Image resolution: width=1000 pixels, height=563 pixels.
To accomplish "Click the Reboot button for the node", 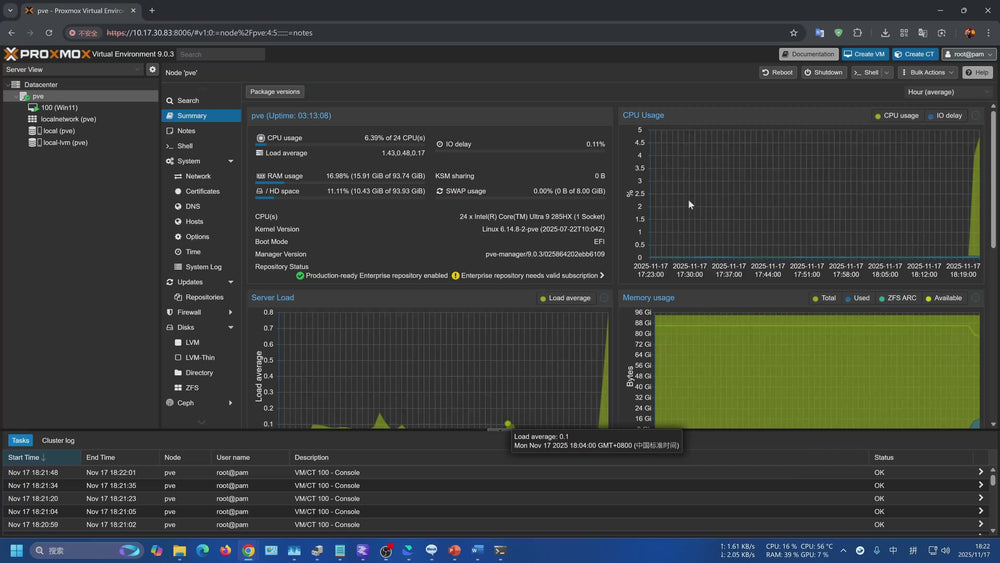I will pyautogui.click(x=778, y=72).
